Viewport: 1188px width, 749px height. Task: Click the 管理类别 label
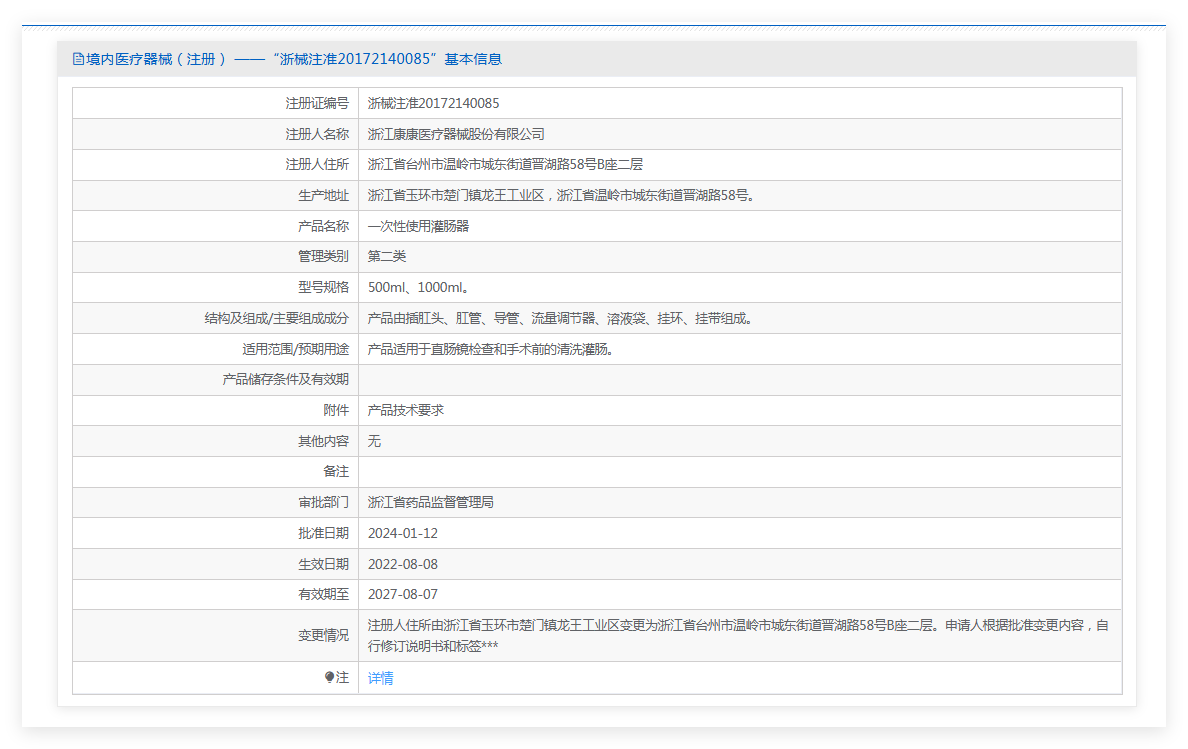323,256
